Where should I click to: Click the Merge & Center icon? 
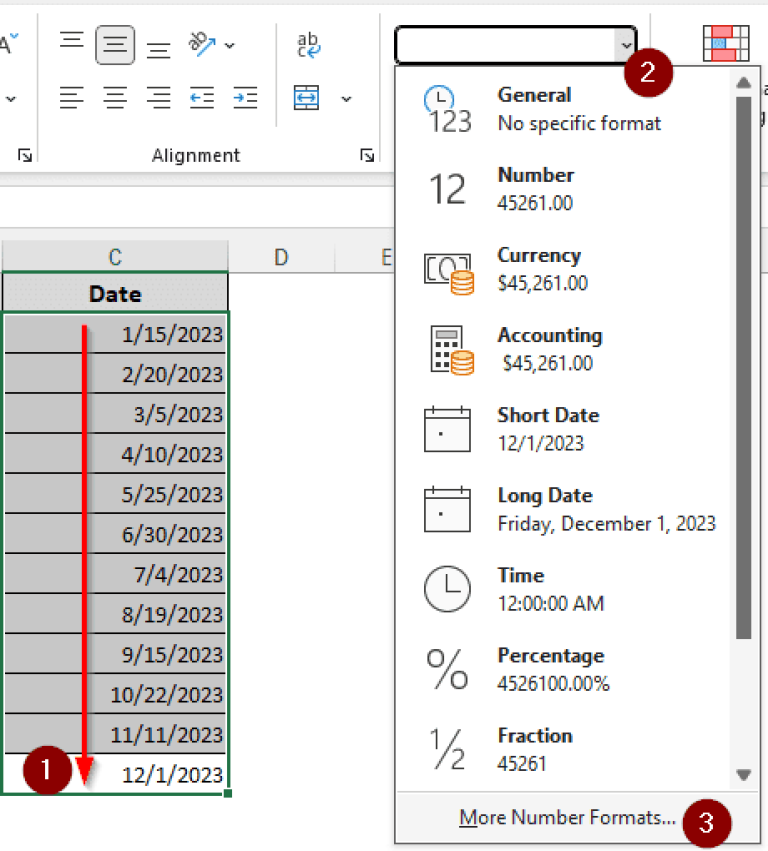[x=306, y=98]
